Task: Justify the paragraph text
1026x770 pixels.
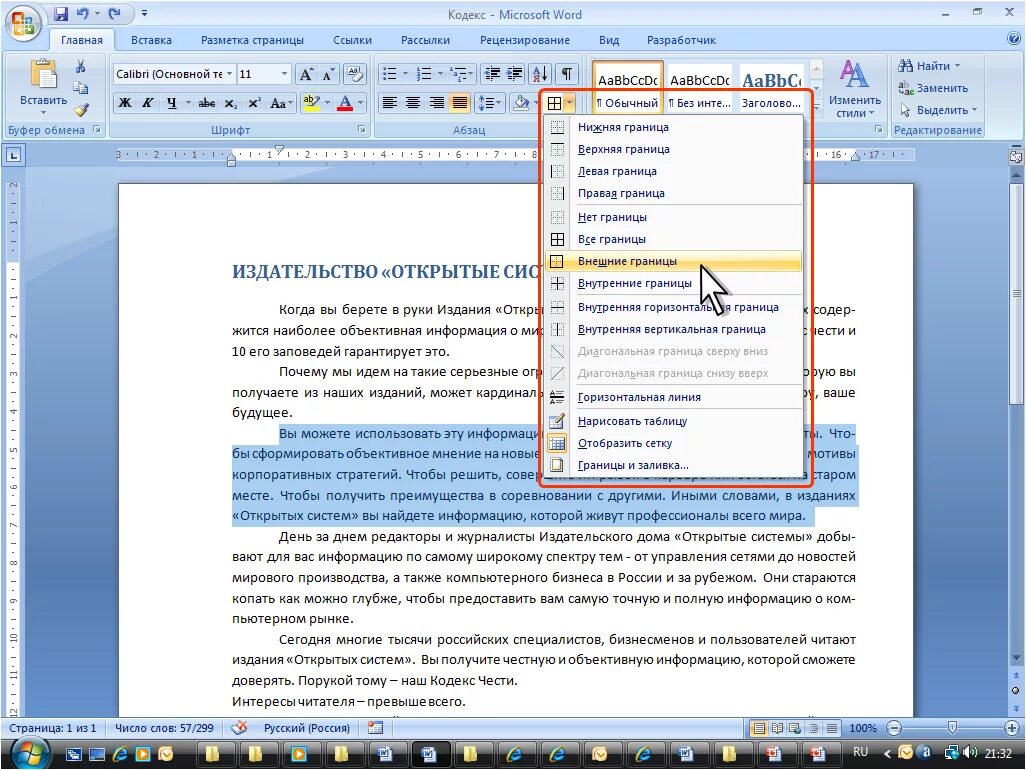Action: pos(460,103)
